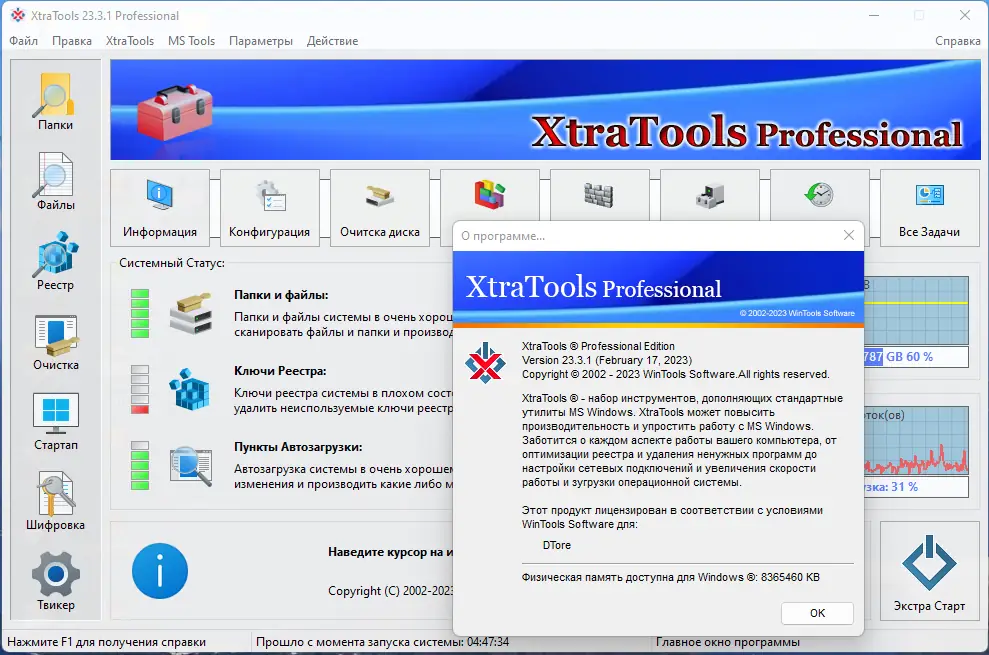Click the Информация tile
The height and width of the screenshot is (655, 989).
click(160, 208)
